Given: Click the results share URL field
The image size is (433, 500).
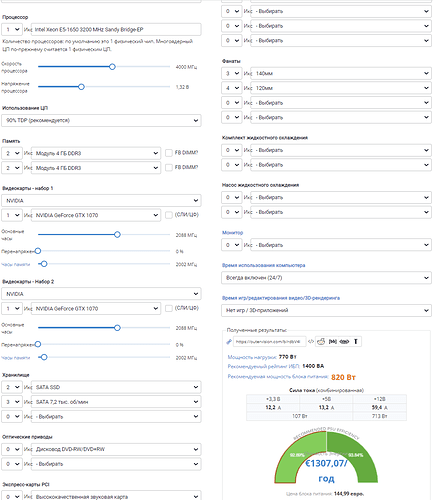Looking at the screenshot, I should (270, 342).
